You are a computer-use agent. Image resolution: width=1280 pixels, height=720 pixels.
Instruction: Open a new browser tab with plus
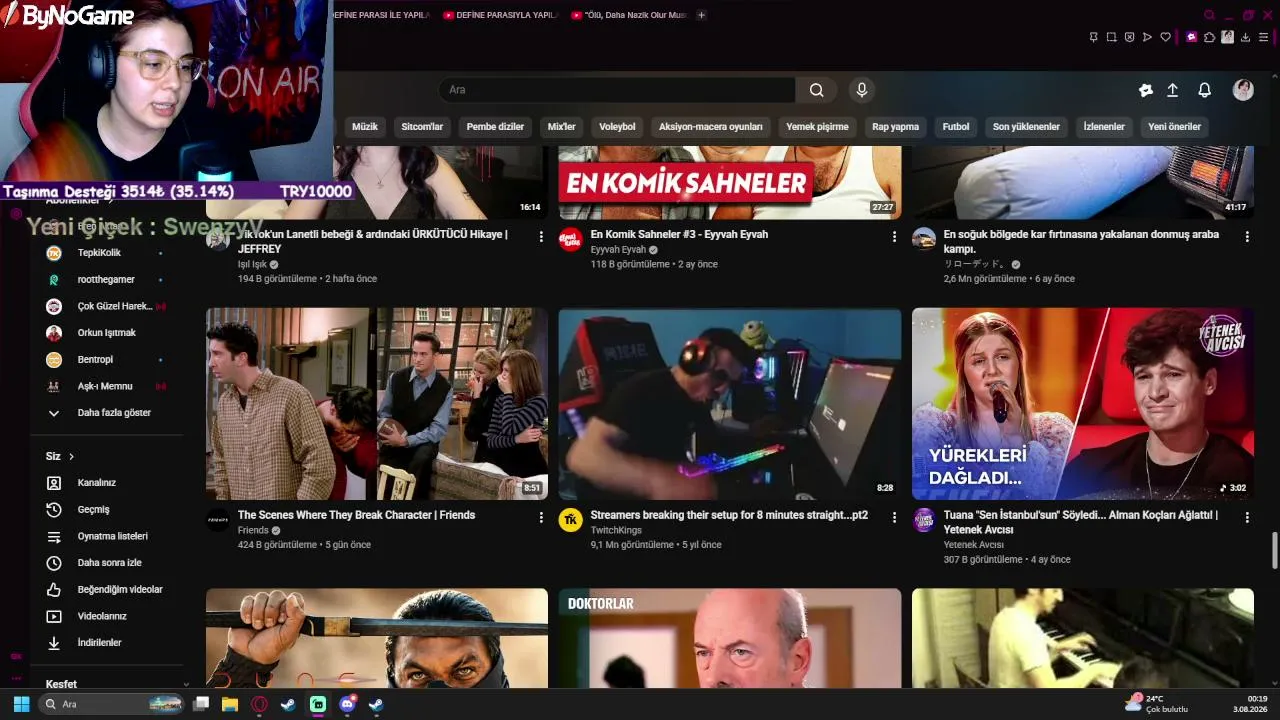[x=701, y=15]
